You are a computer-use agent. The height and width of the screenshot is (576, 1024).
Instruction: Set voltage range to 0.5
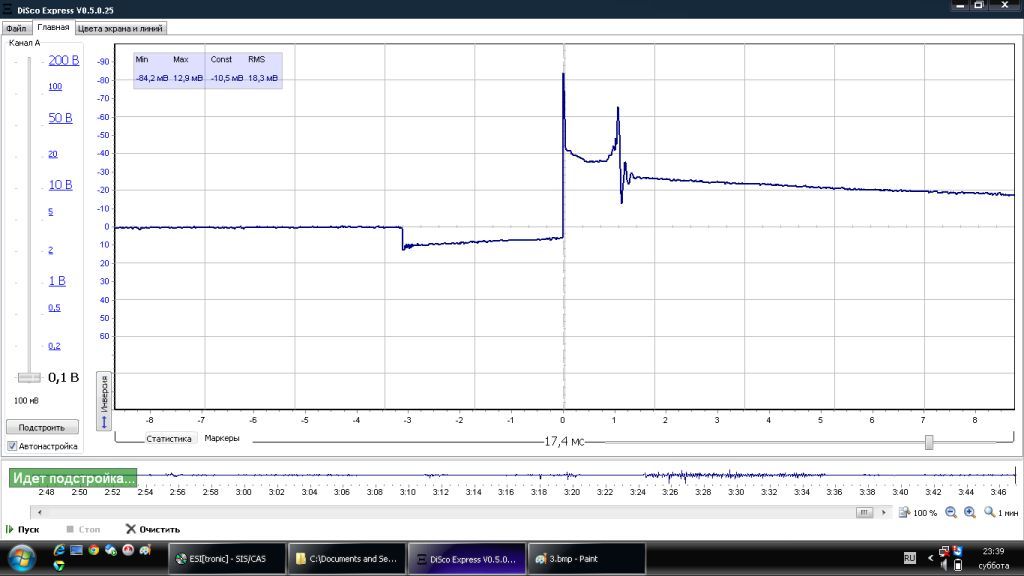click(54, 308)
